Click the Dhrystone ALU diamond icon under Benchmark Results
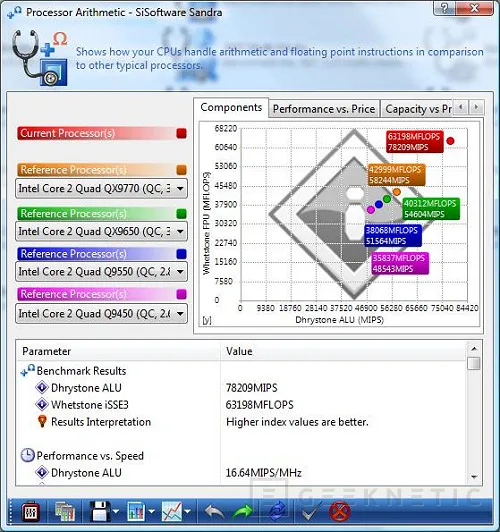Image resolution: width=500 pixels, height=532 pixels. pyautogui.click(x=42, y=387)
